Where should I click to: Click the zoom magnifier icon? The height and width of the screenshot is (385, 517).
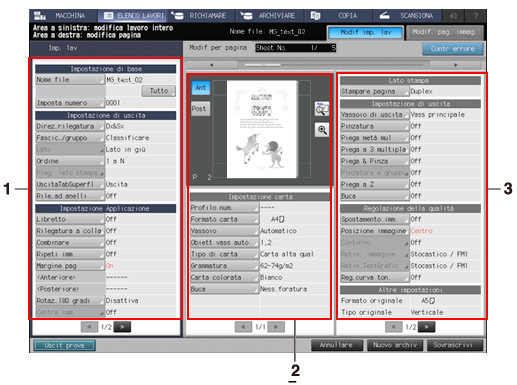tap(322, 130)
